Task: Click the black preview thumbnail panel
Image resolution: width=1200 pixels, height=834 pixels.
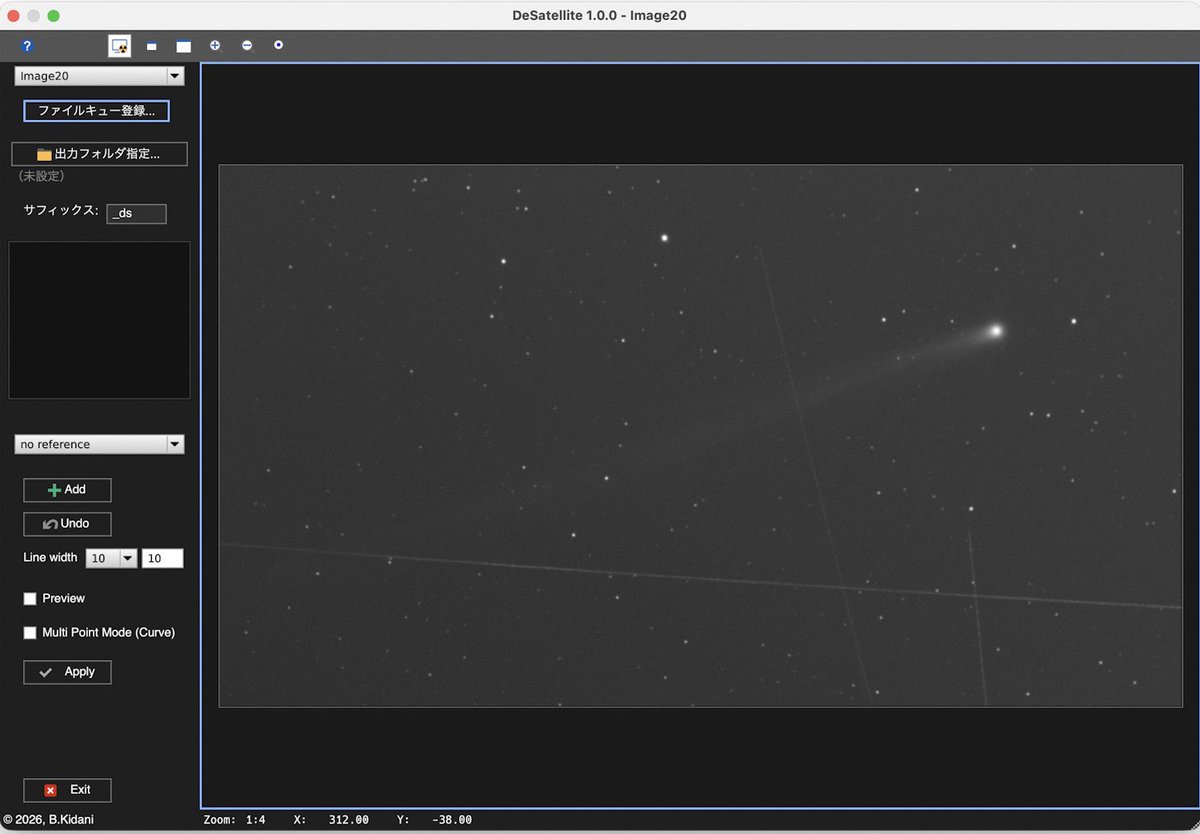Action: [99, 320]
